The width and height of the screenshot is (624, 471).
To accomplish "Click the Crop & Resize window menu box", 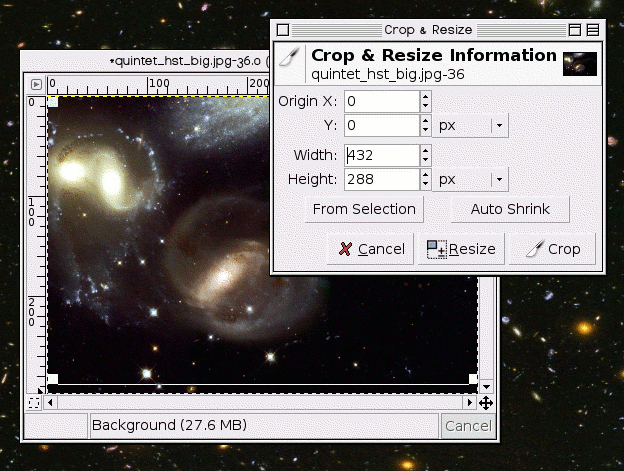I will pos(283,30).
